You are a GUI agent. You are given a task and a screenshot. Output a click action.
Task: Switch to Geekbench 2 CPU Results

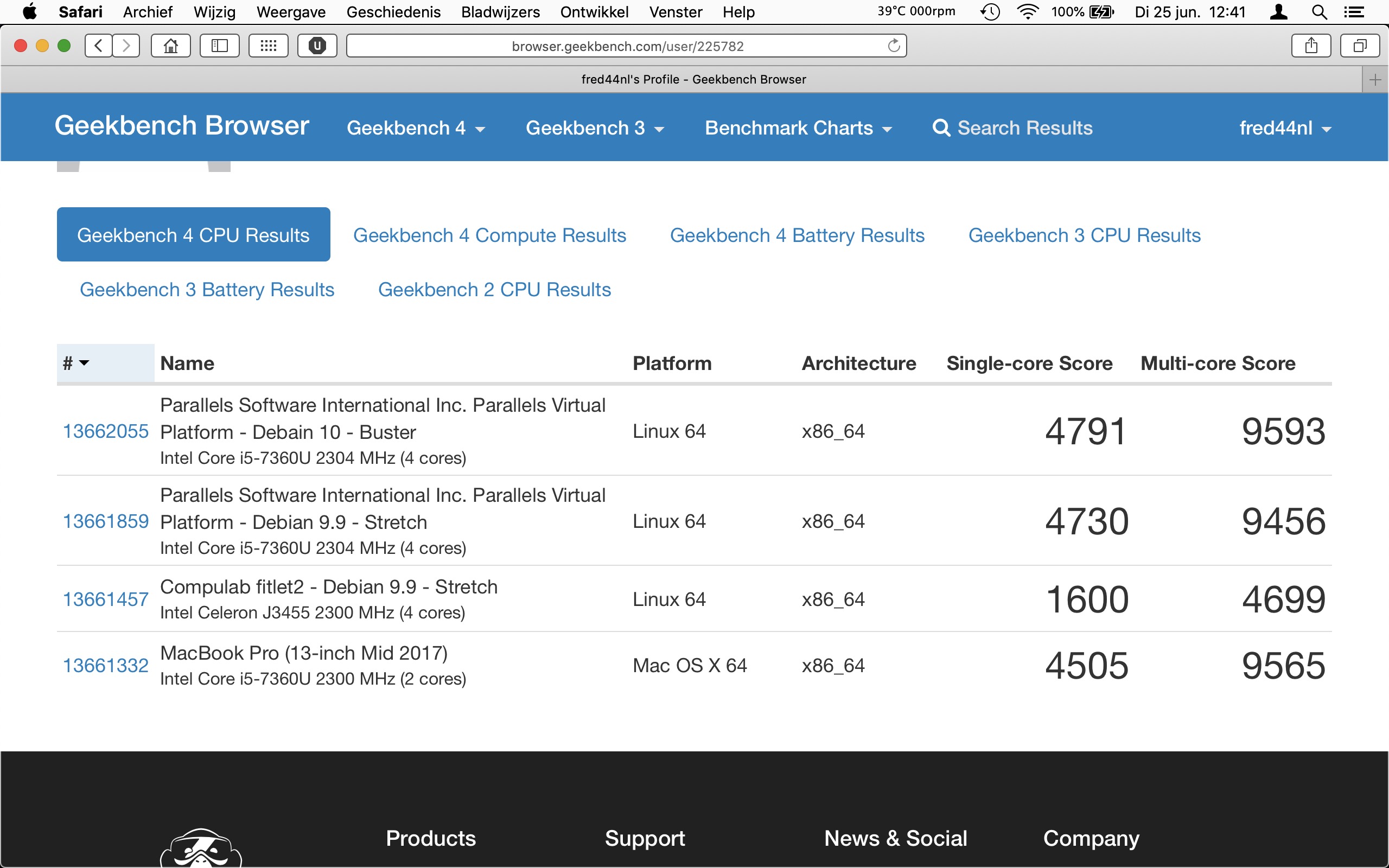[x=494, y=289]
